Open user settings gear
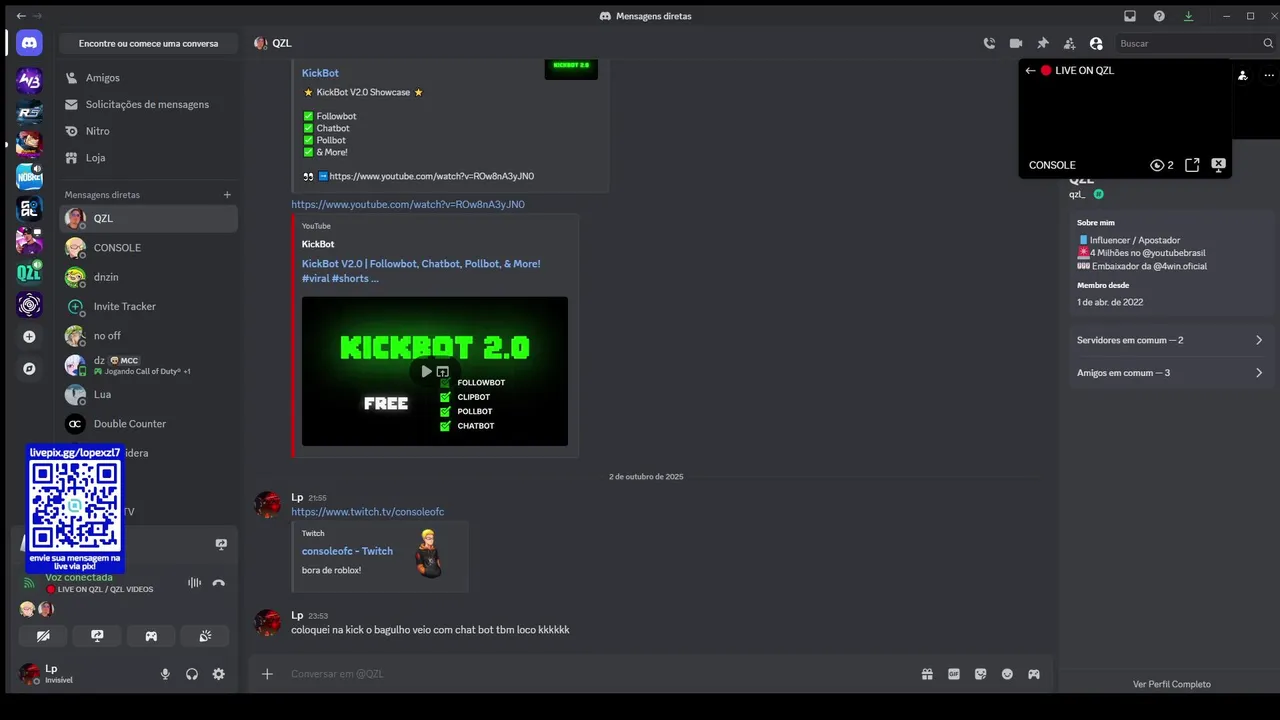 (219, 674)
